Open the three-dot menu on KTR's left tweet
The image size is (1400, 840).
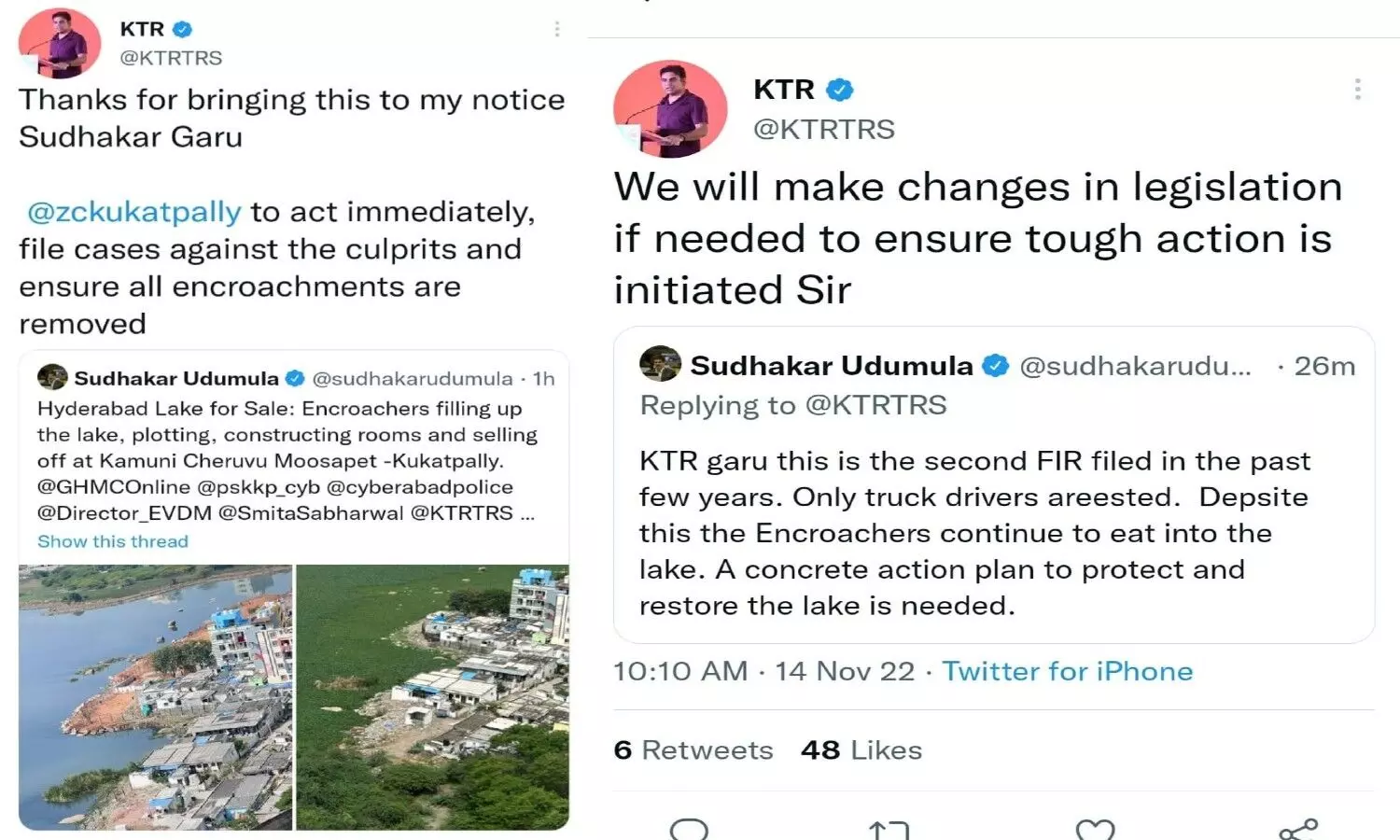pyautogui.click(x=557, y=29)
